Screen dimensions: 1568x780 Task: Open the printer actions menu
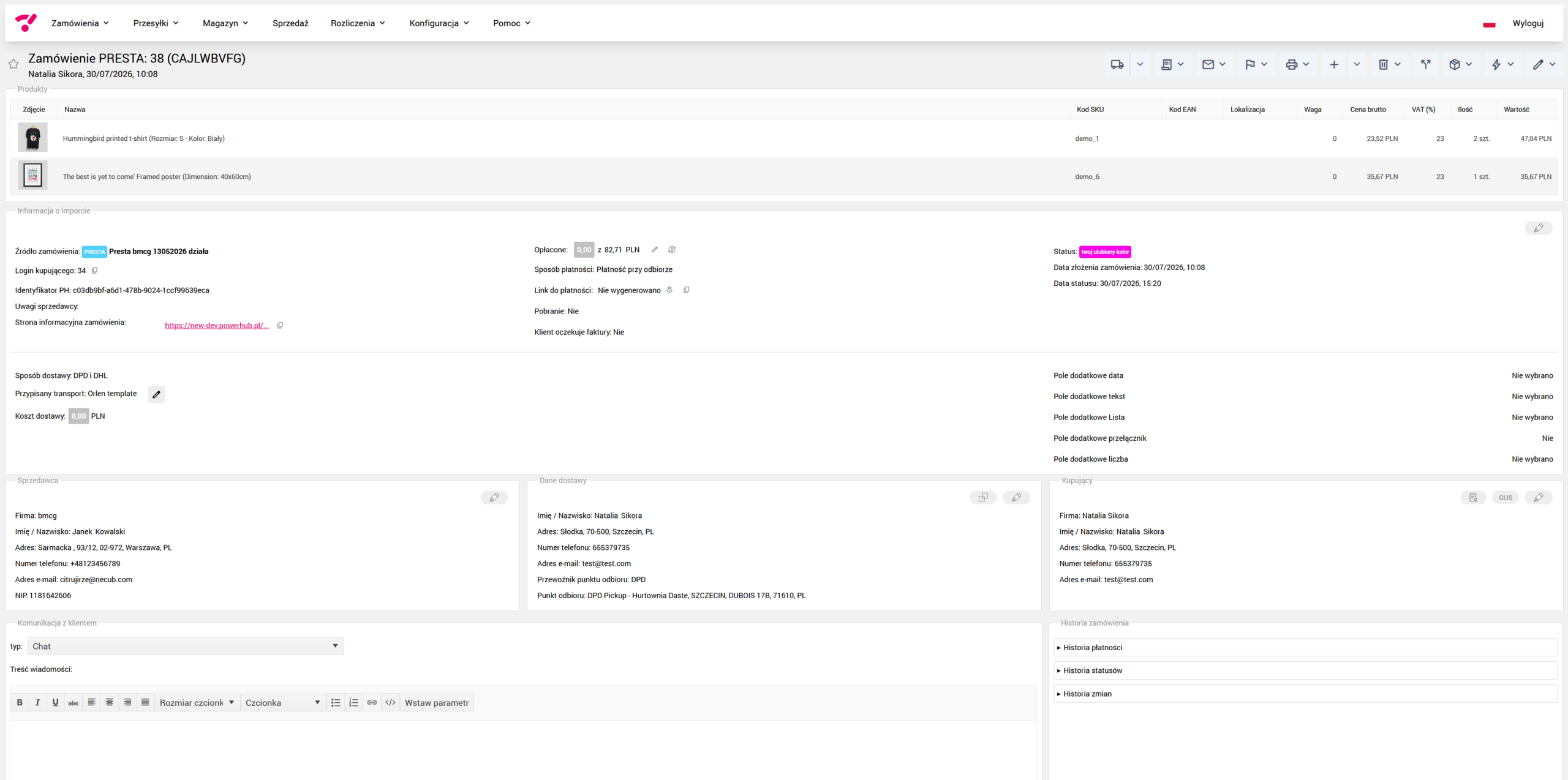pos(1297,64)
